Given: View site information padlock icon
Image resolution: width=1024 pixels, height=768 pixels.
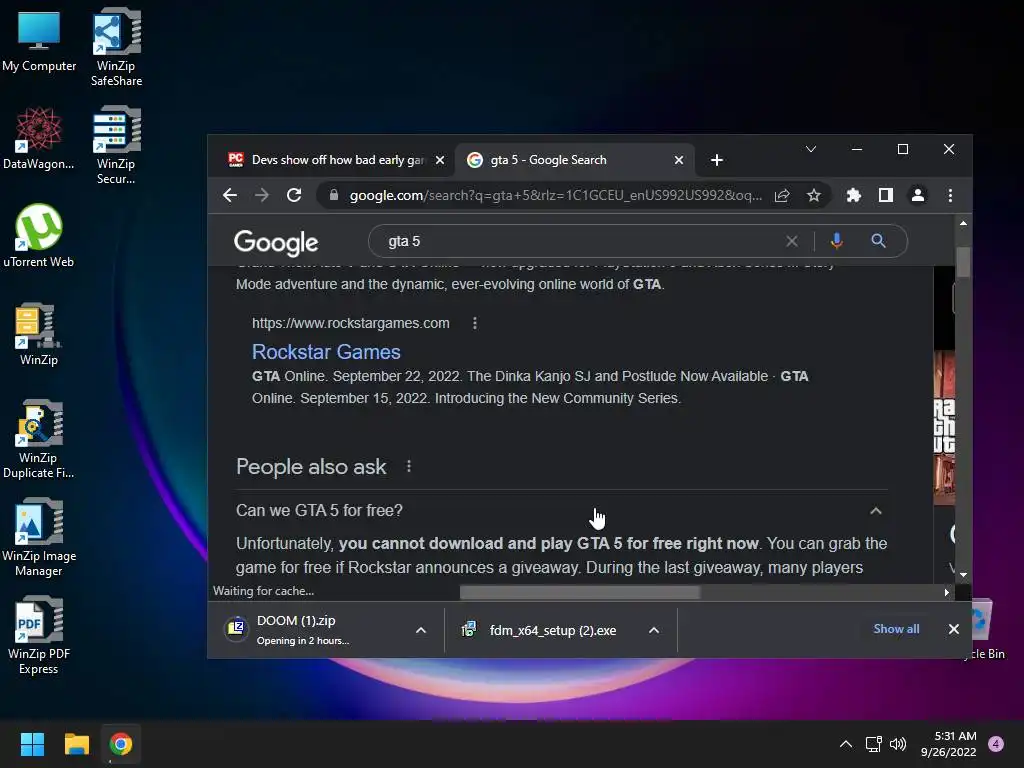Looking at the screenshot, I should 334,195.
